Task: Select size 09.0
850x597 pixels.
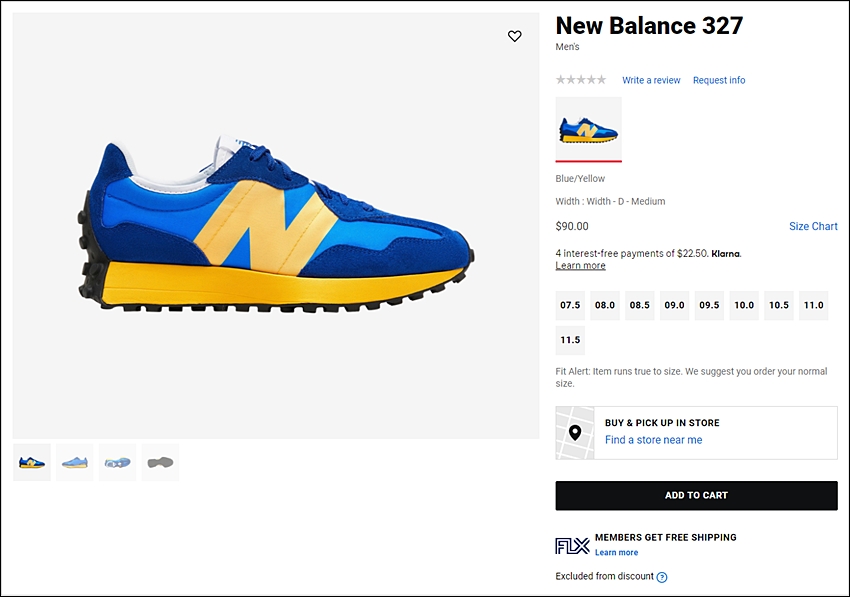Action: tap(675, 305)
